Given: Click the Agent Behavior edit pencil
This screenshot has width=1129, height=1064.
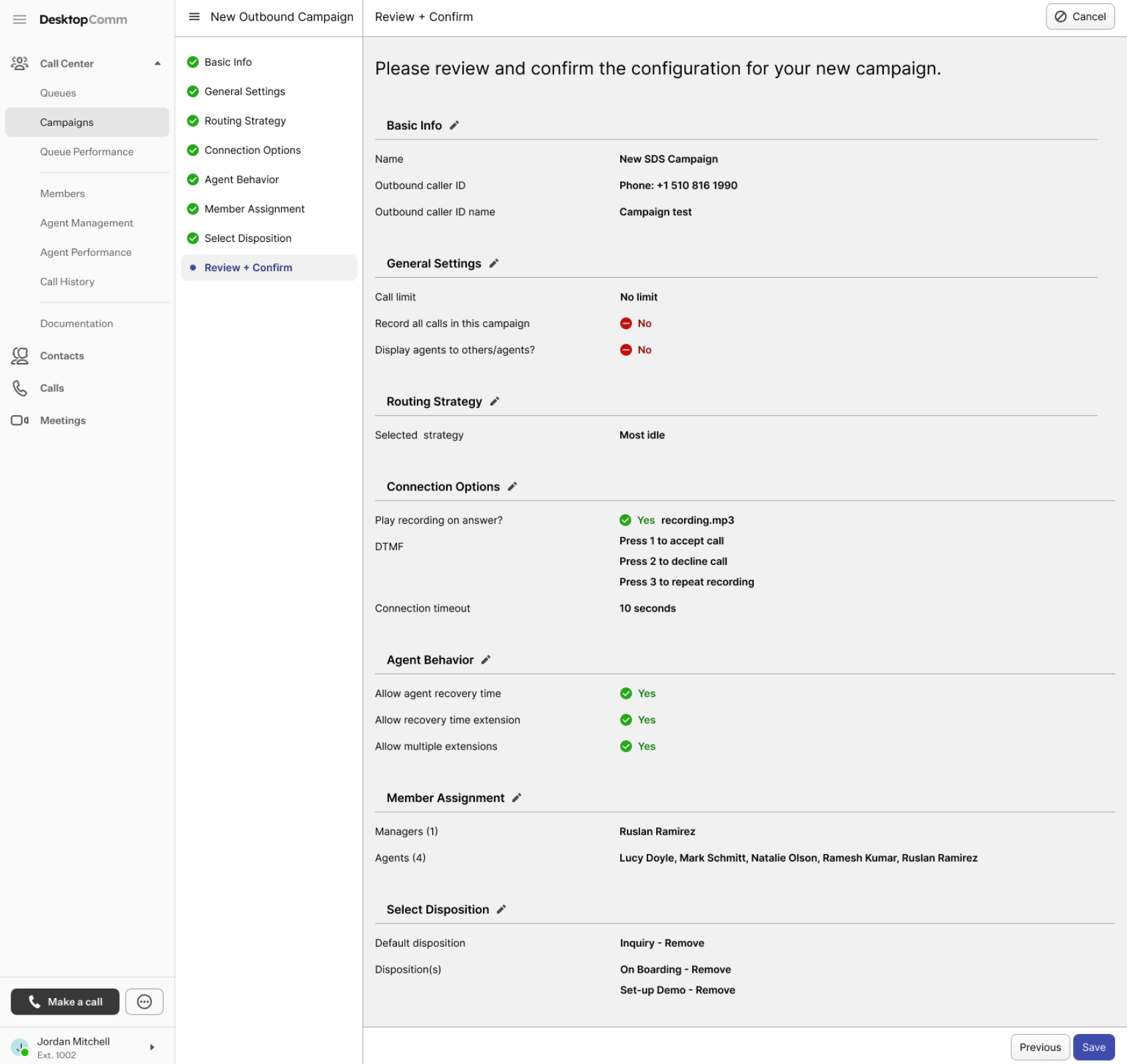Looking at the screenshot, I should coord(486,660).
